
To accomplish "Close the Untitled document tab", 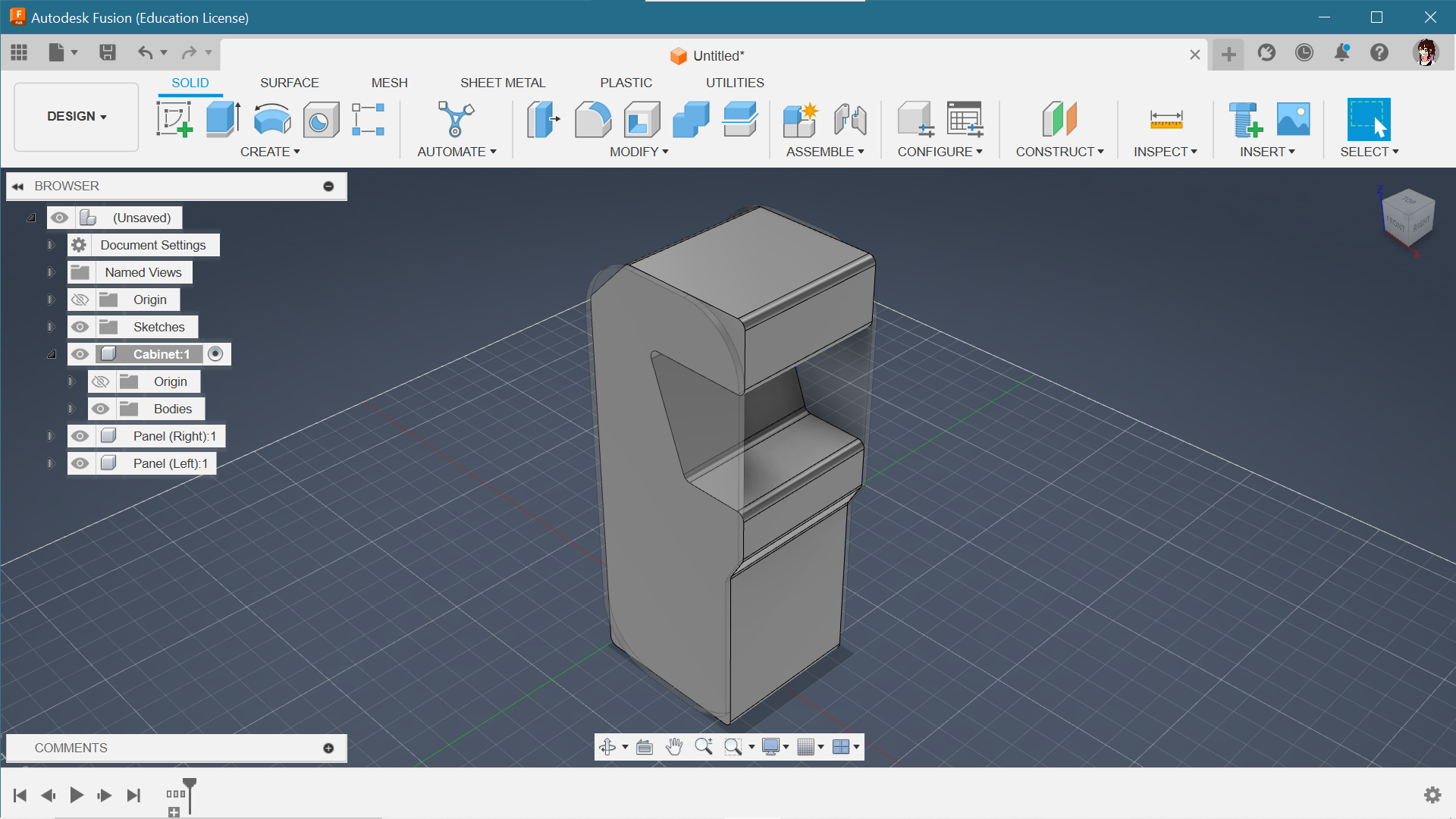I will click(1194, 55).
